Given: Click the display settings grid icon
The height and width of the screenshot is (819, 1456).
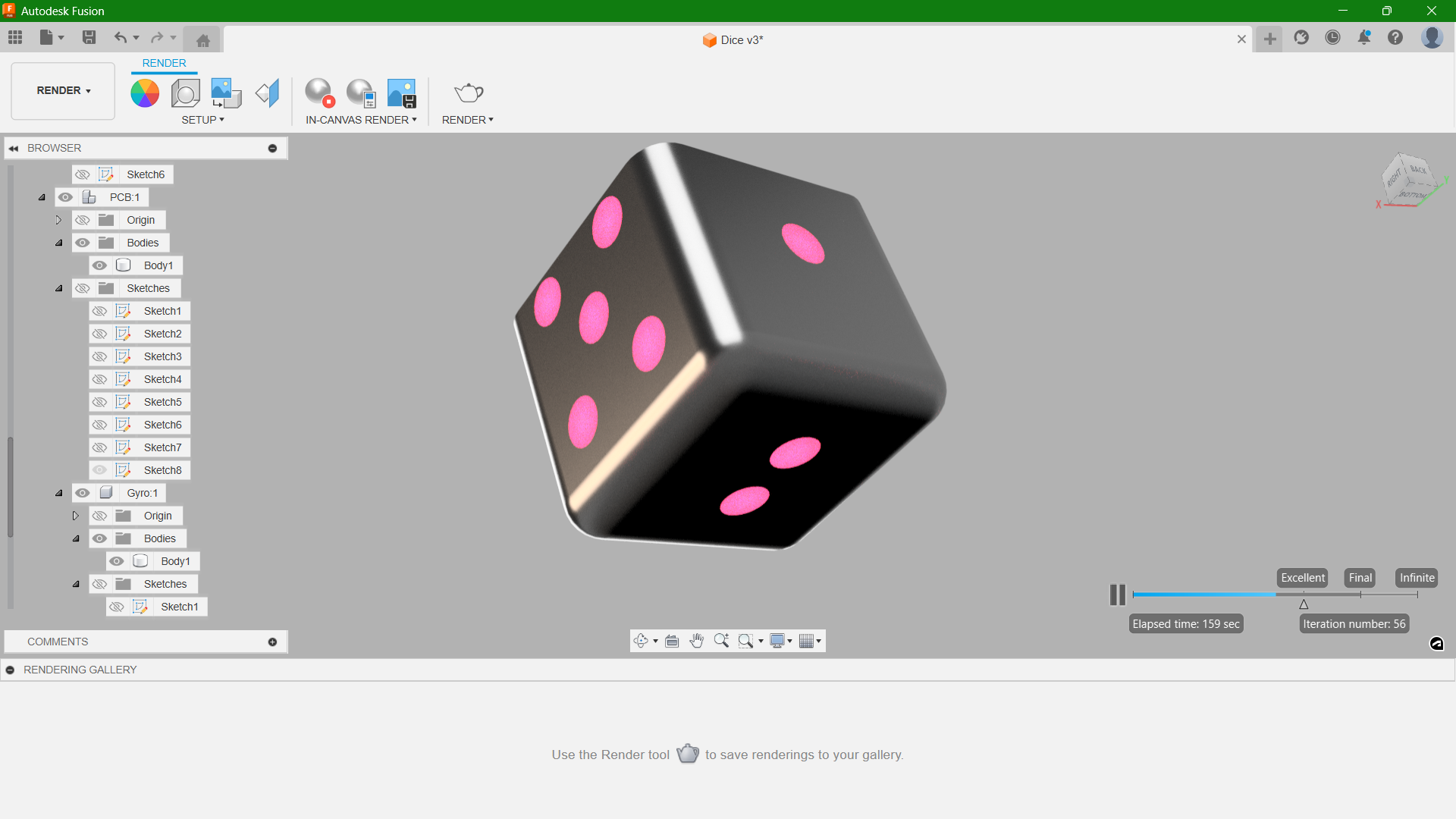Looking at the screenshot, I should coord(807,641).
